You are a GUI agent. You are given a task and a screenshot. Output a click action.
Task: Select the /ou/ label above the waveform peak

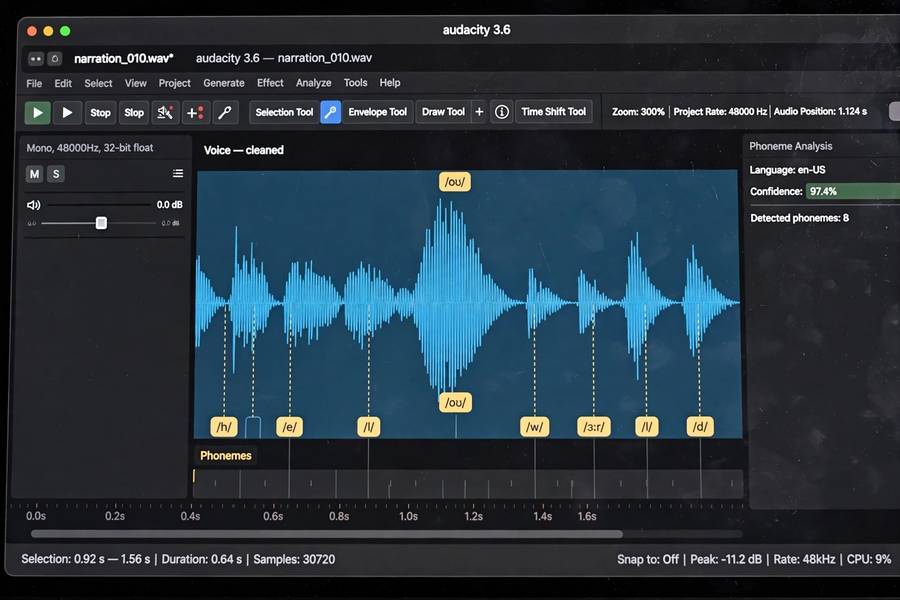455,182
